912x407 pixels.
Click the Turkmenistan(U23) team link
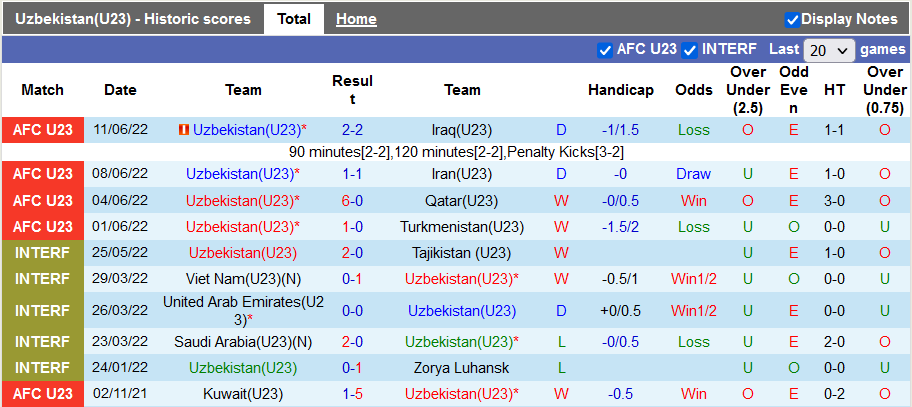pos(462,227)
